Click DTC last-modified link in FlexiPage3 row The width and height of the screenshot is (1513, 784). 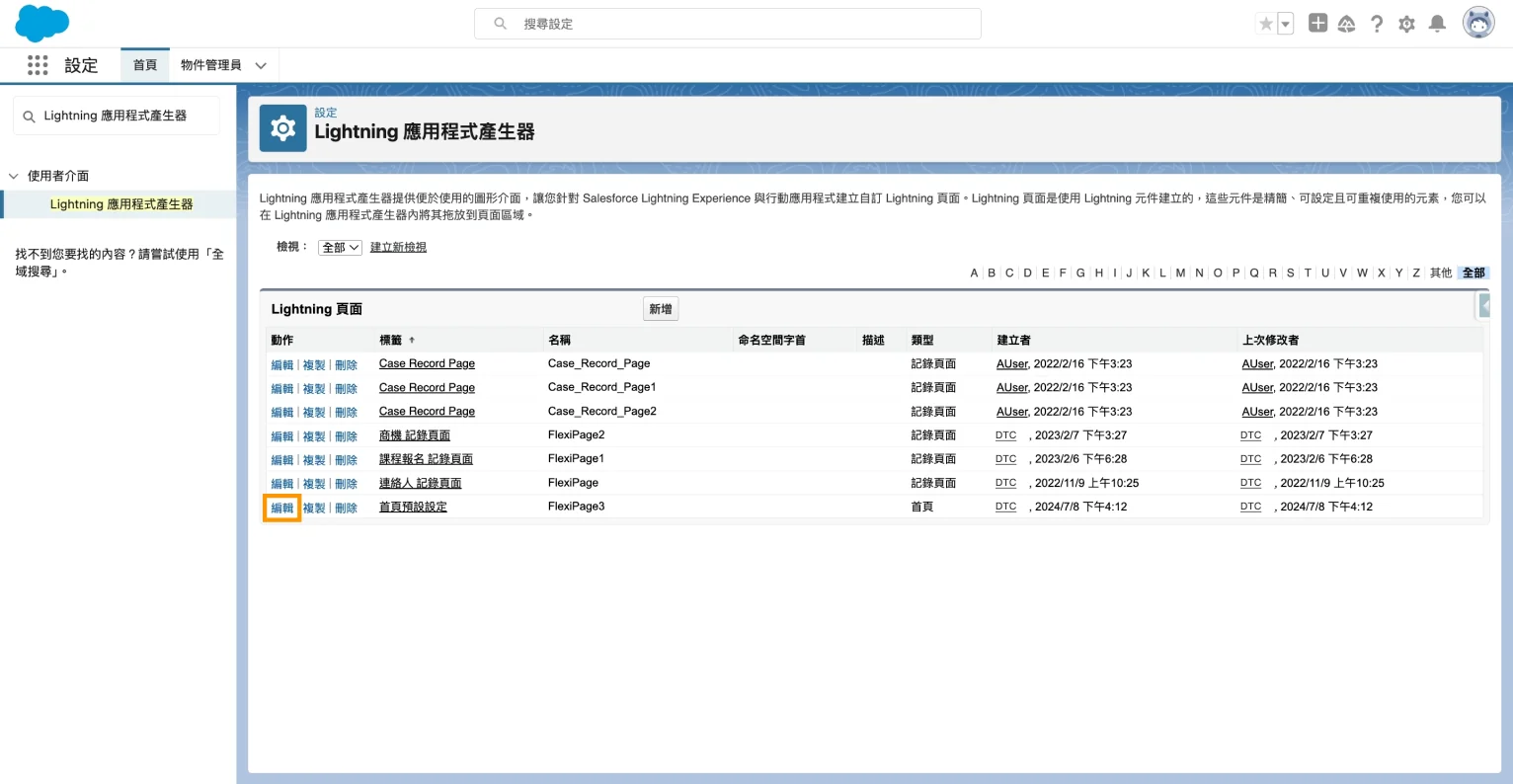1250,507
